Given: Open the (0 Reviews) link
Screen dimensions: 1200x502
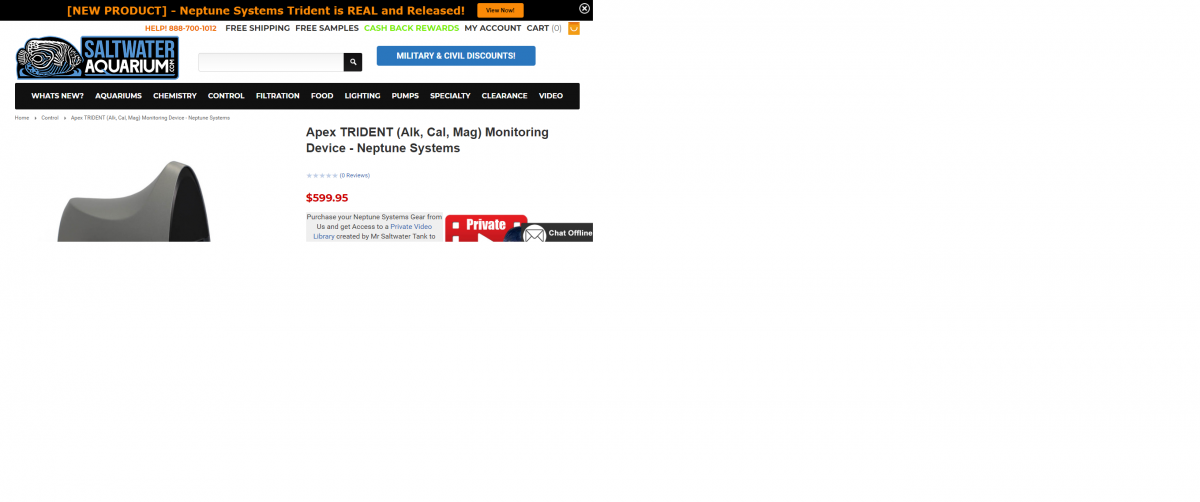Looking at the screenshot, I should click(x=355, y=175).
